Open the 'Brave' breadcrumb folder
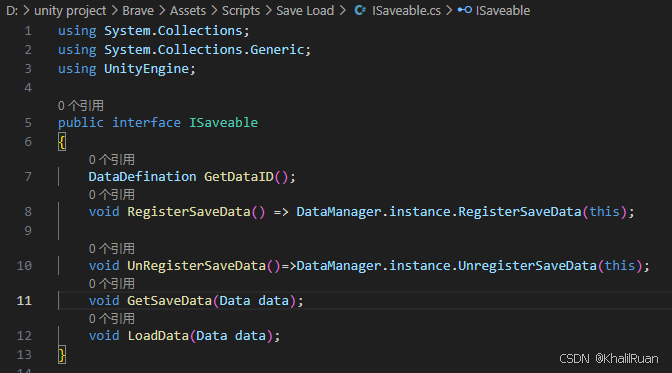Screen dimensions: 672x373 coord(138,10)
